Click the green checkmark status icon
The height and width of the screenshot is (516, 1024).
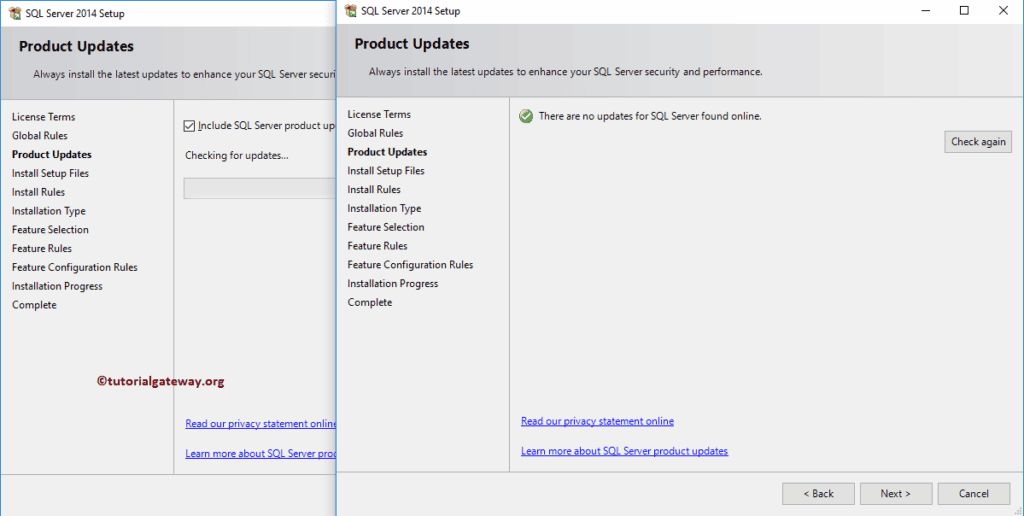click(x=525, y=116)
